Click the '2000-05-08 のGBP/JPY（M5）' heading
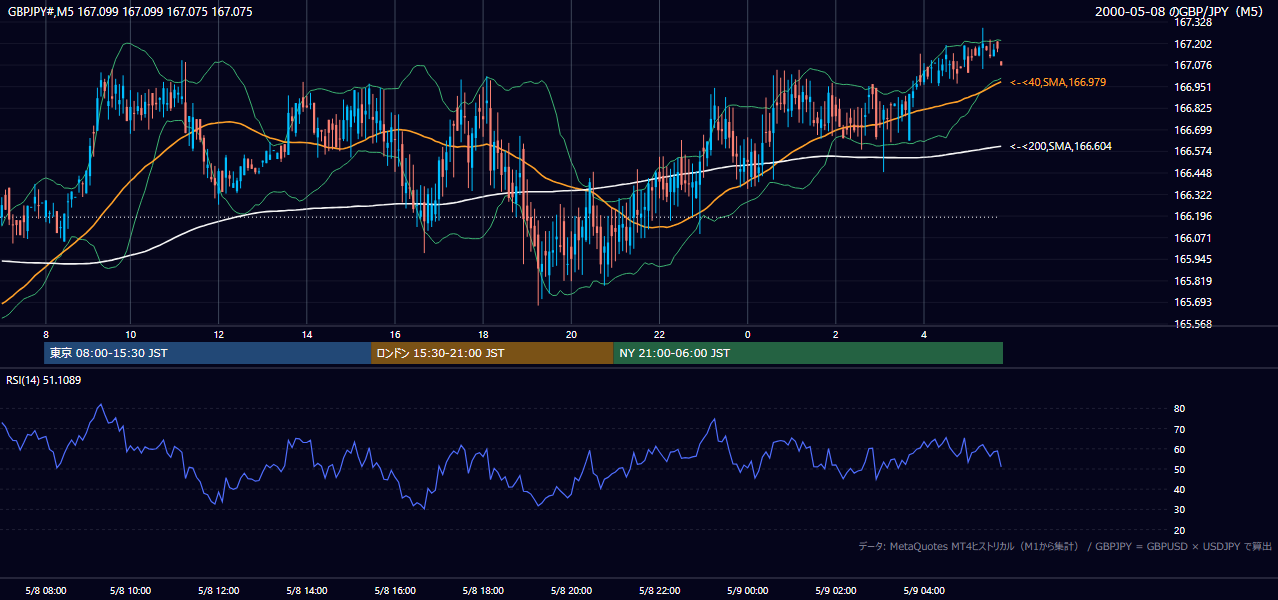This screenshot has height=600, width=1278. (x=1181, y=12)
